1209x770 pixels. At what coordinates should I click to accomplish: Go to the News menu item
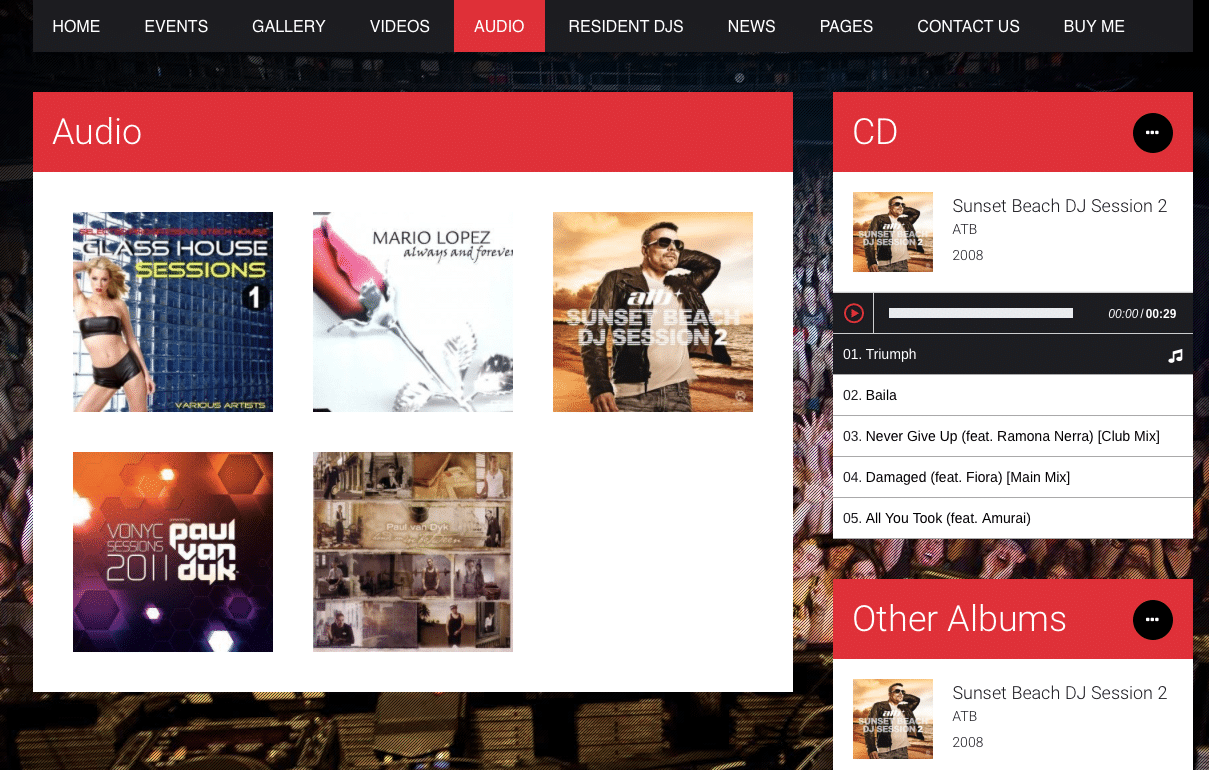click(752, 26)
